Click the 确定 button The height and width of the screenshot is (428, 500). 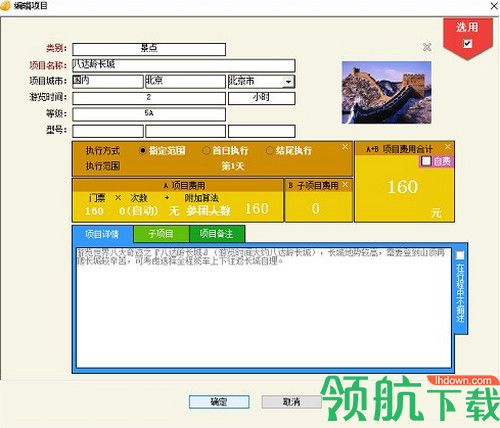point(219,402)
